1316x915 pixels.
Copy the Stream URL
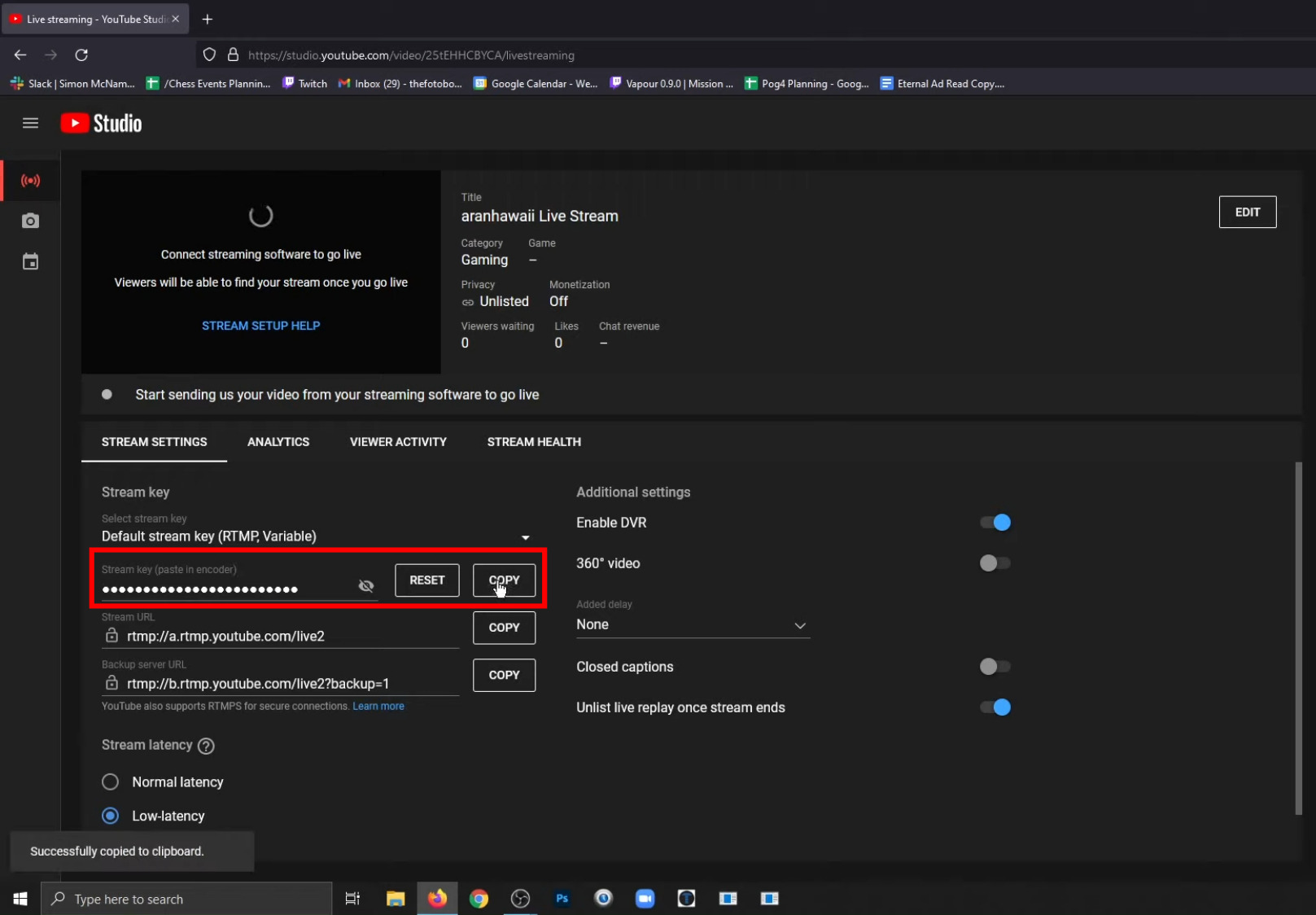click(504, 628)
